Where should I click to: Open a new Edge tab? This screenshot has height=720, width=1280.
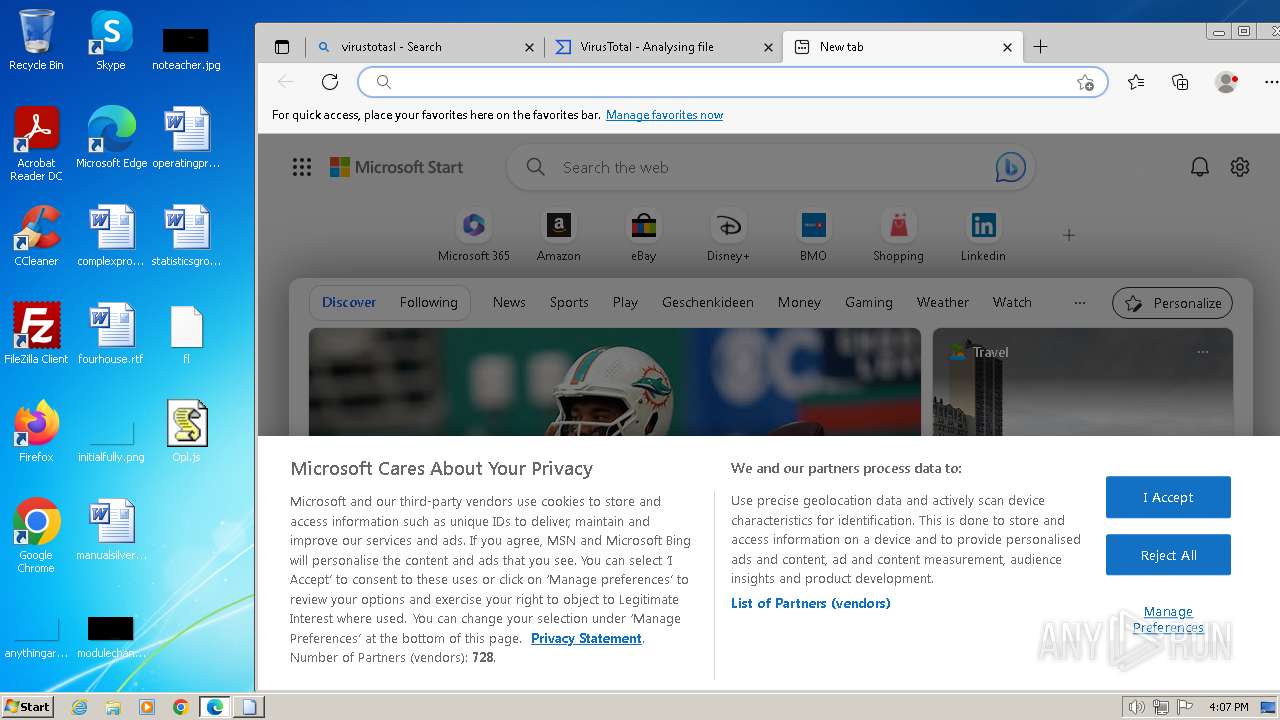pyautogui.click(x=1040, y=47)
